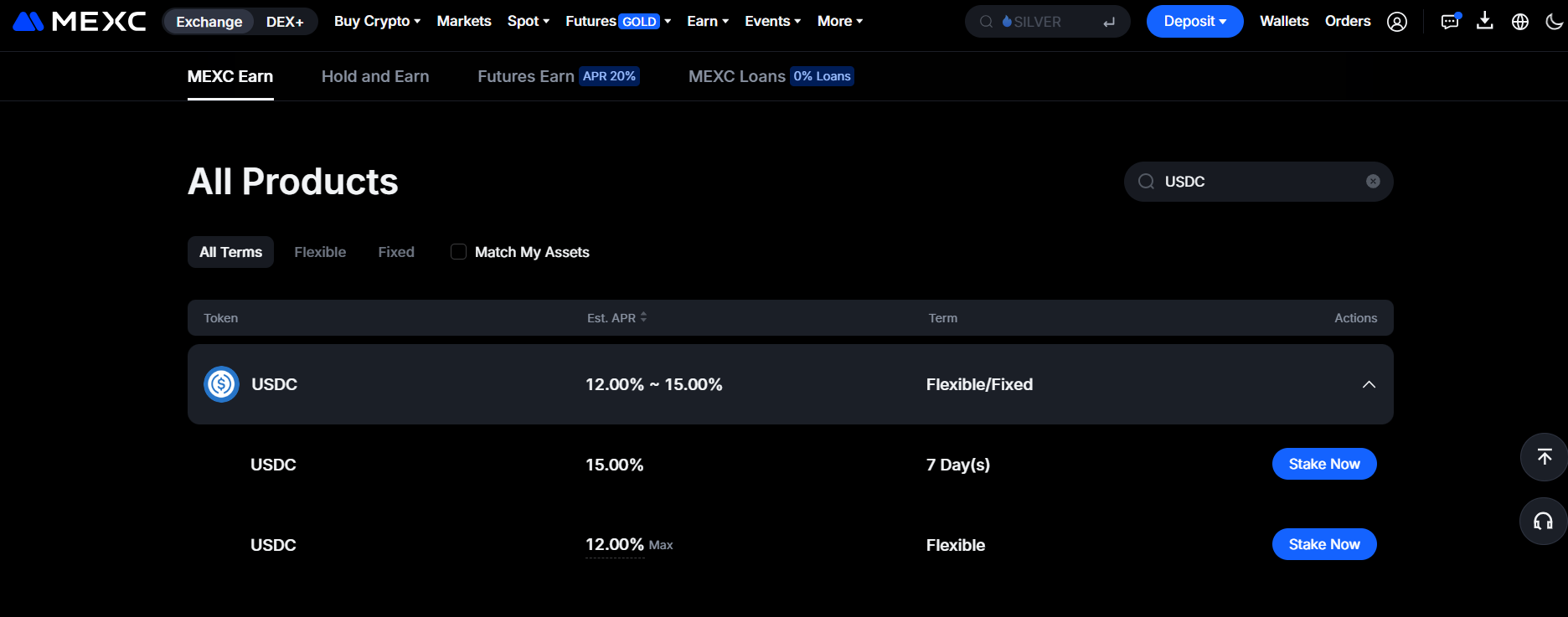Select the Flexible term filter
This screenshot has height=617, width=1568.
point(320,252)
